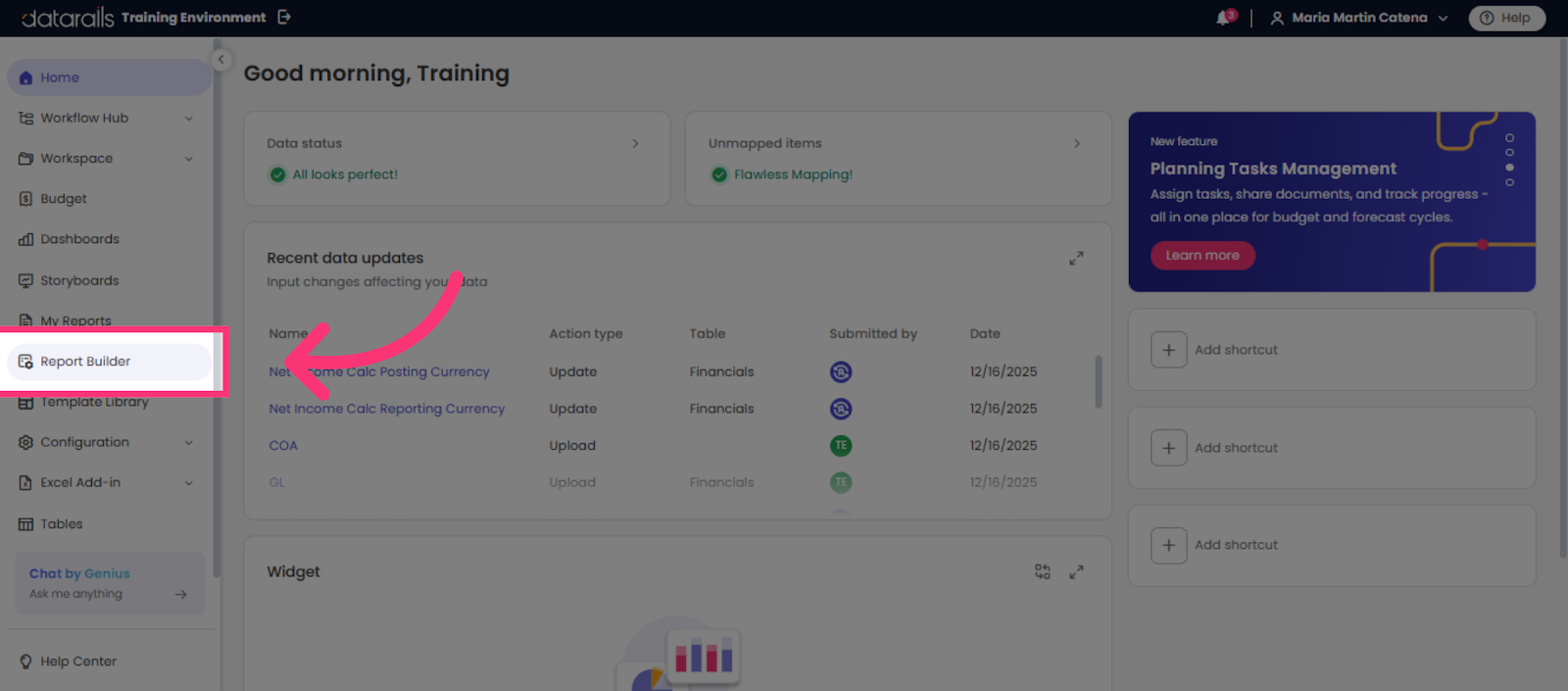Viewport: 1568px width, 691px height.
Task: Click the Storyboards icon
Action: (x=25, y=280)
